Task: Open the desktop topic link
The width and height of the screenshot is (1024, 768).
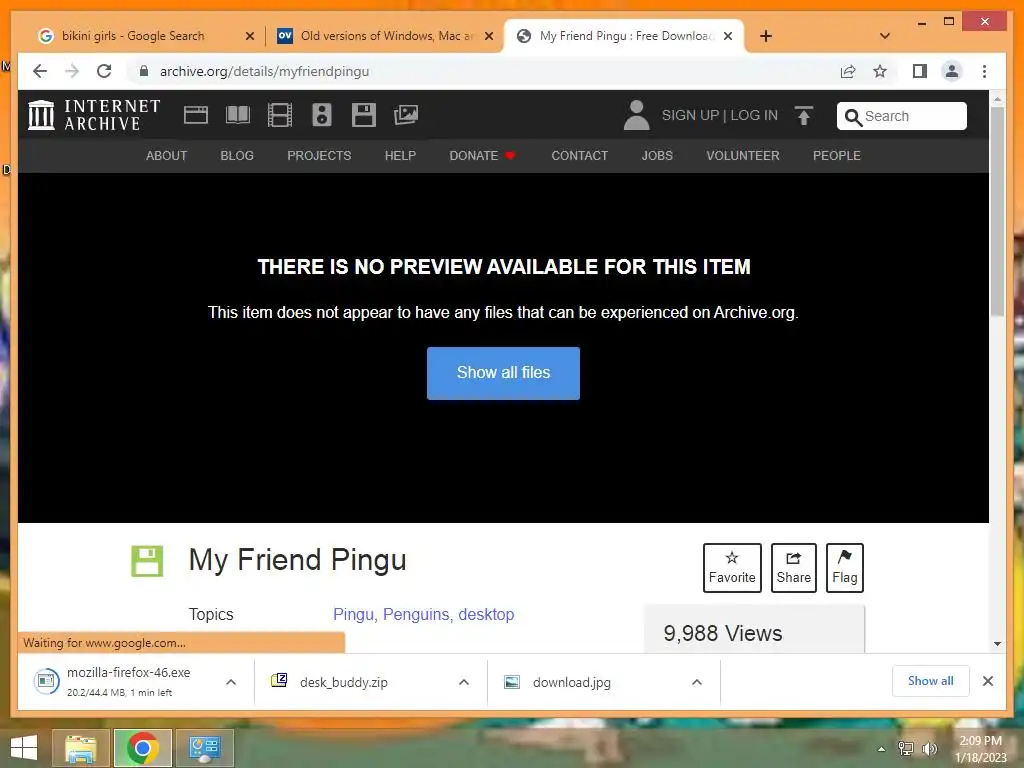Action: [x=487, y=615]
